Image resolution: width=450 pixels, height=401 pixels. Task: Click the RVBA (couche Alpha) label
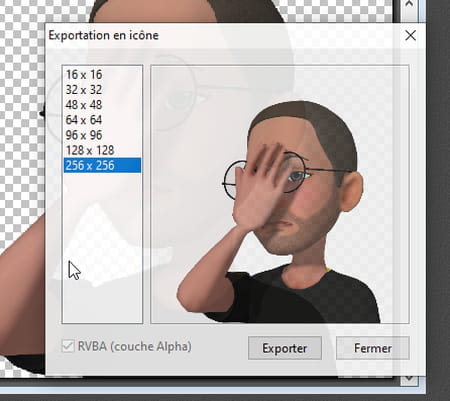[x=134, y=346]
